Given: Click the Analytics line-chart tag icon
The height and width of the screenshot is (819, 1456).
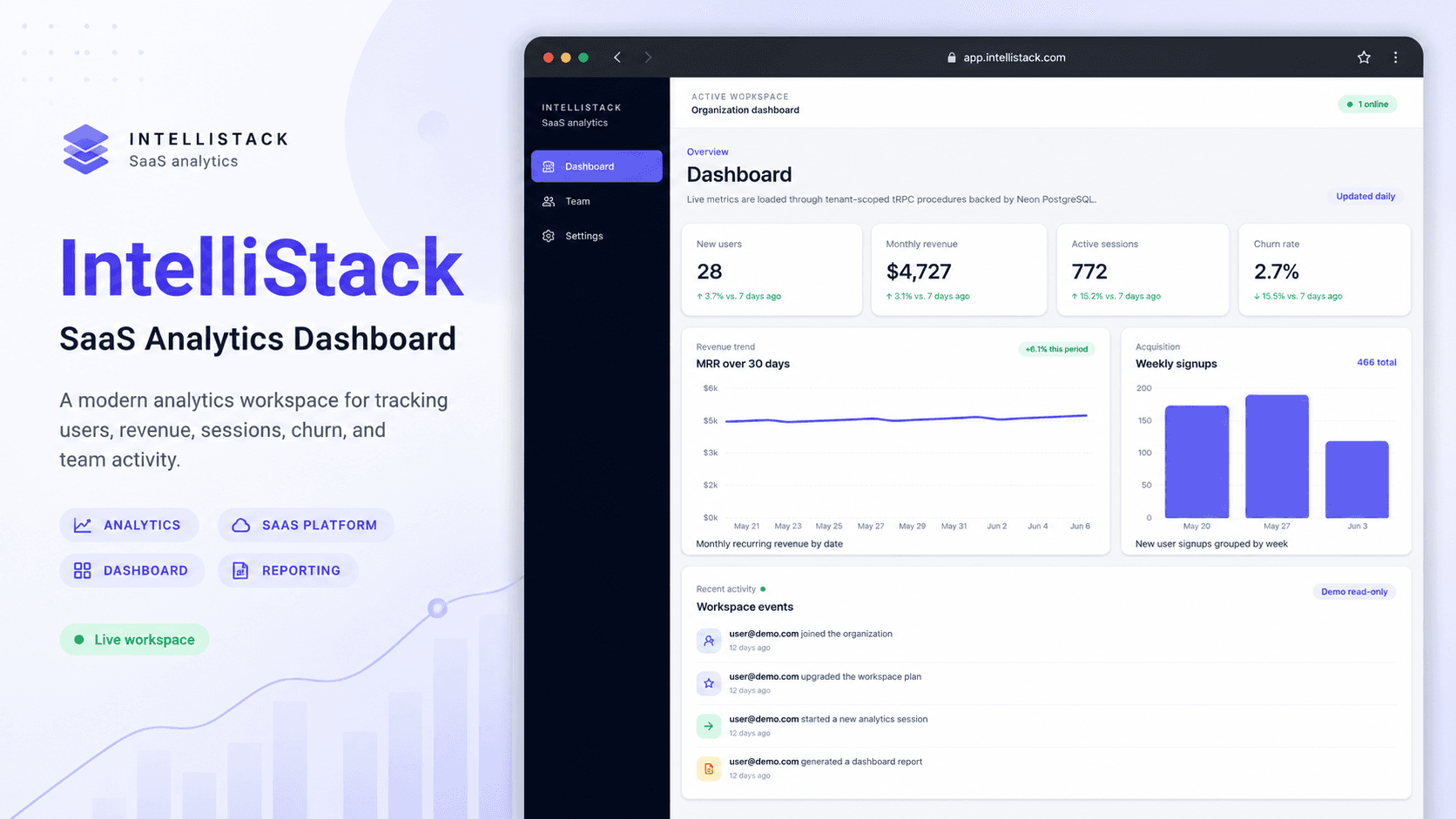Looking at the screenshot, I should tap(83, 525).
